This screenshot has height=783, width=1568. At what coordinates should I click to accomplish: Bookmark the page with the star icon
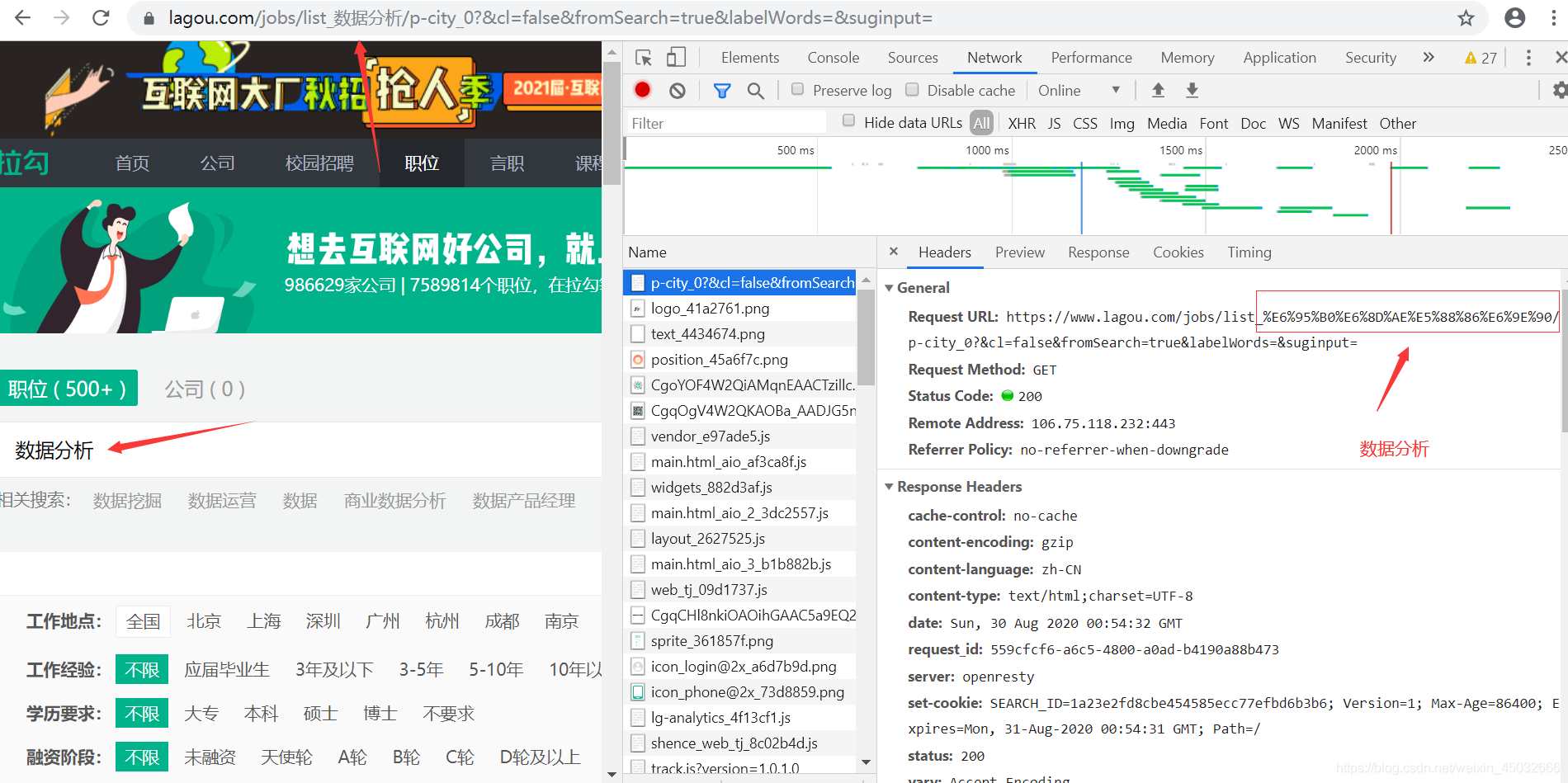click(x=1465, y=17)
